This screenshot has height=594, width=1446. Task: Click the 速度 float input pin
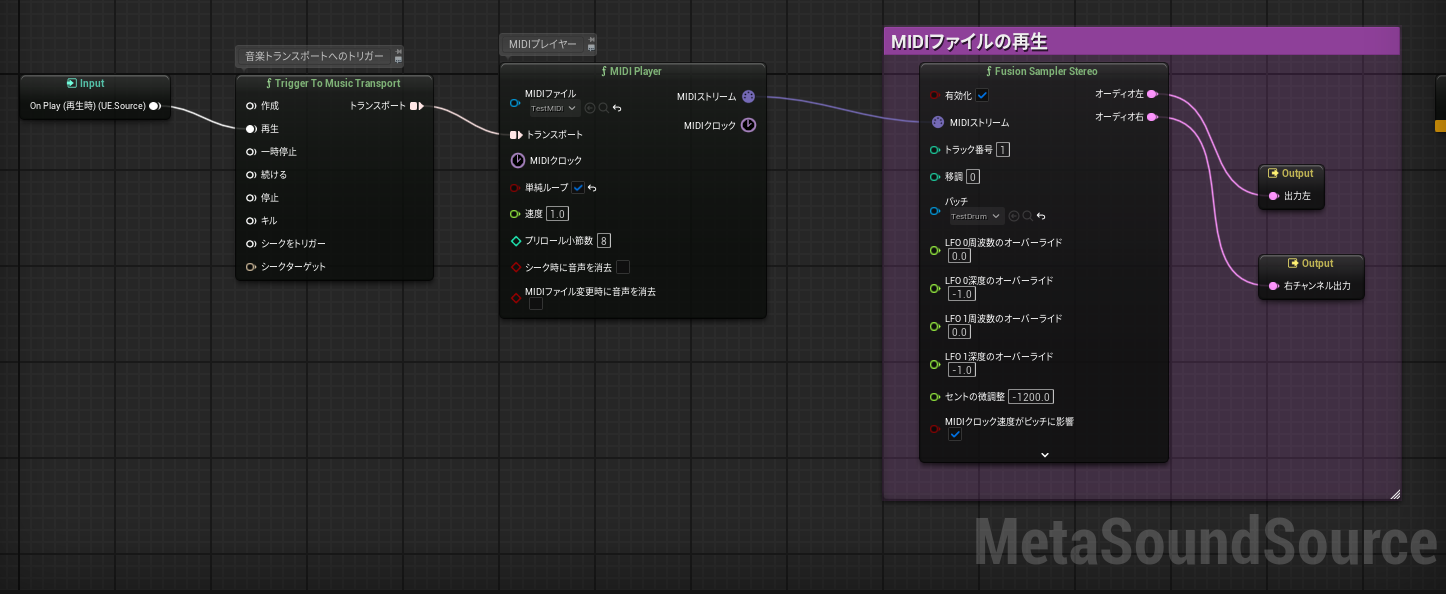coord(515,214)
